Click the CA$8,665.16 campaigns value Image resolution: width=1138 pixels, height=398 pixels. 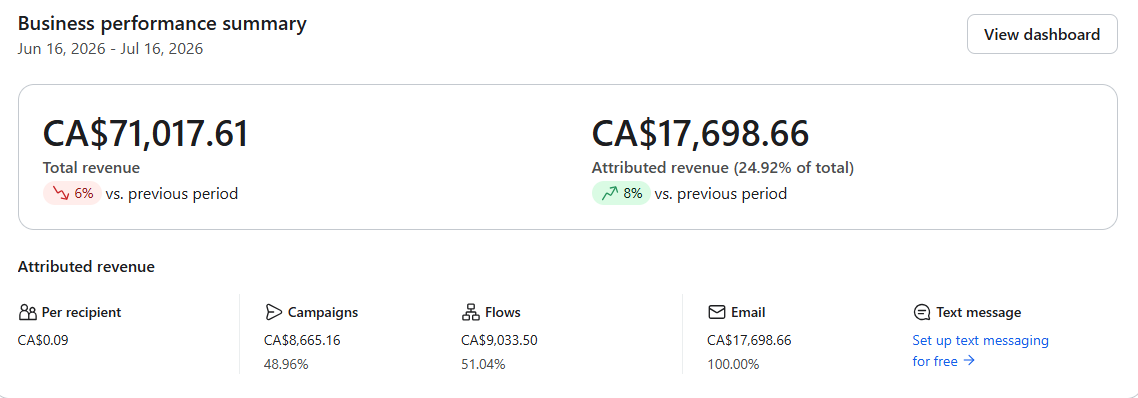[302, 340]
